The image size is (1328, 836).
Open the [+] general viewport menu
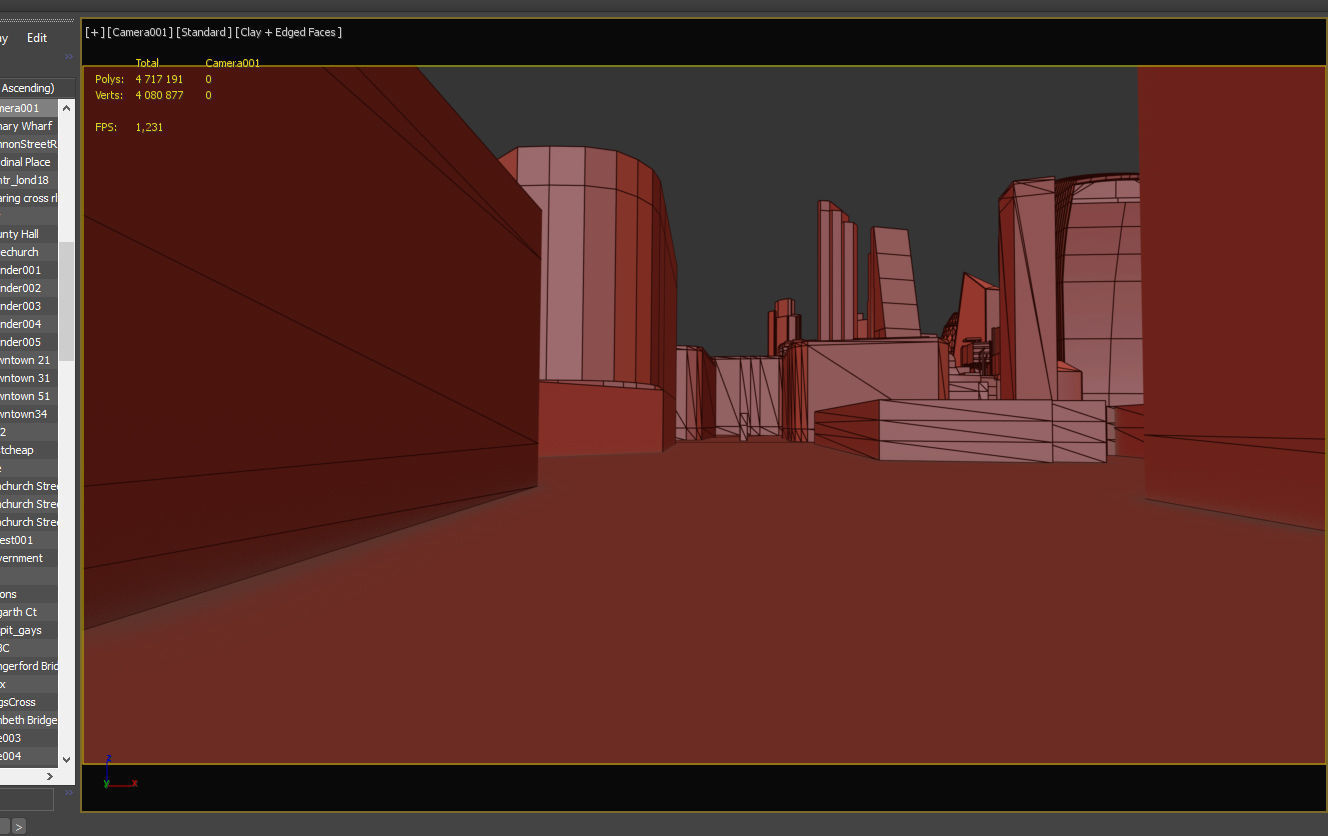[x=95, y=32]
